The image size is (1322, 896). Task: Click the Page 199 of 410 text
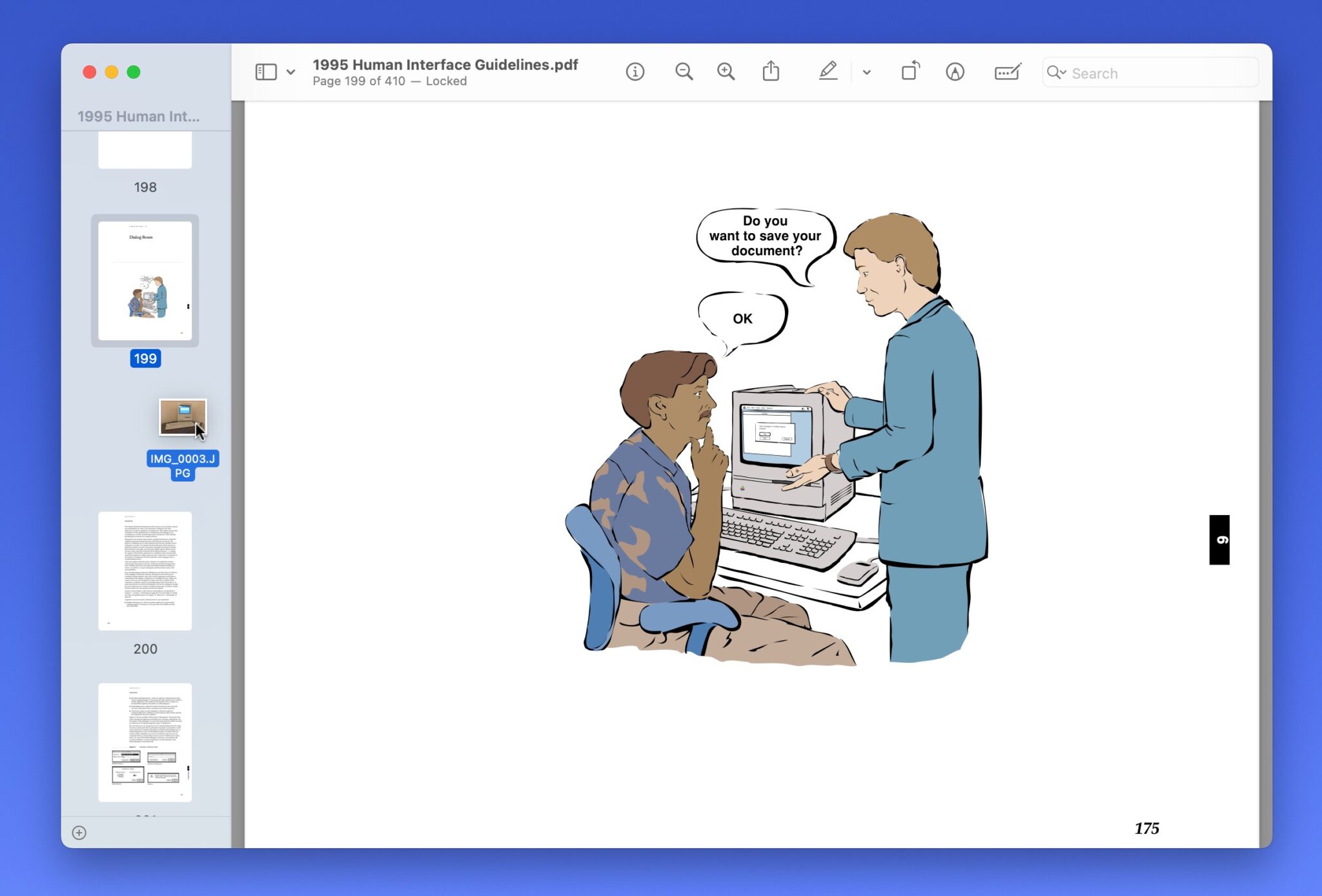point(358,81)
